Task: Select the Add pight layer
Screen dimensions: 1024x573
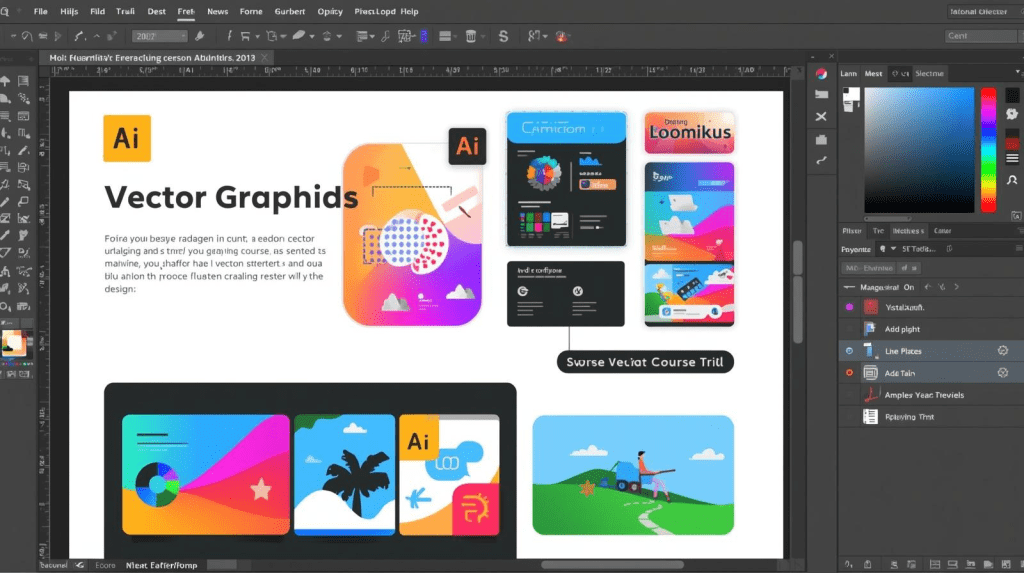Action: (931, 329)
